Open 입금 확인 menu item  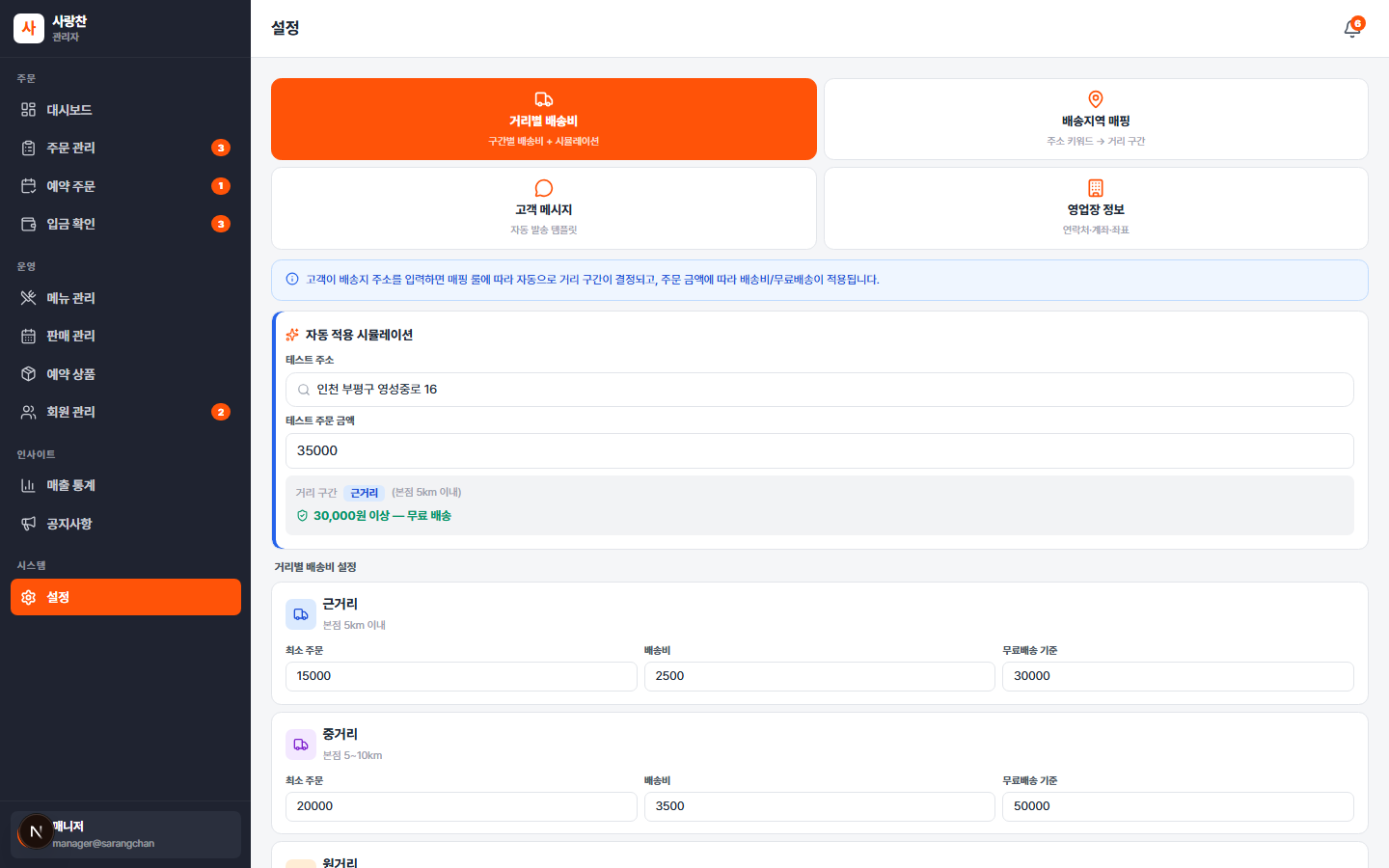(x=125, y=224)
